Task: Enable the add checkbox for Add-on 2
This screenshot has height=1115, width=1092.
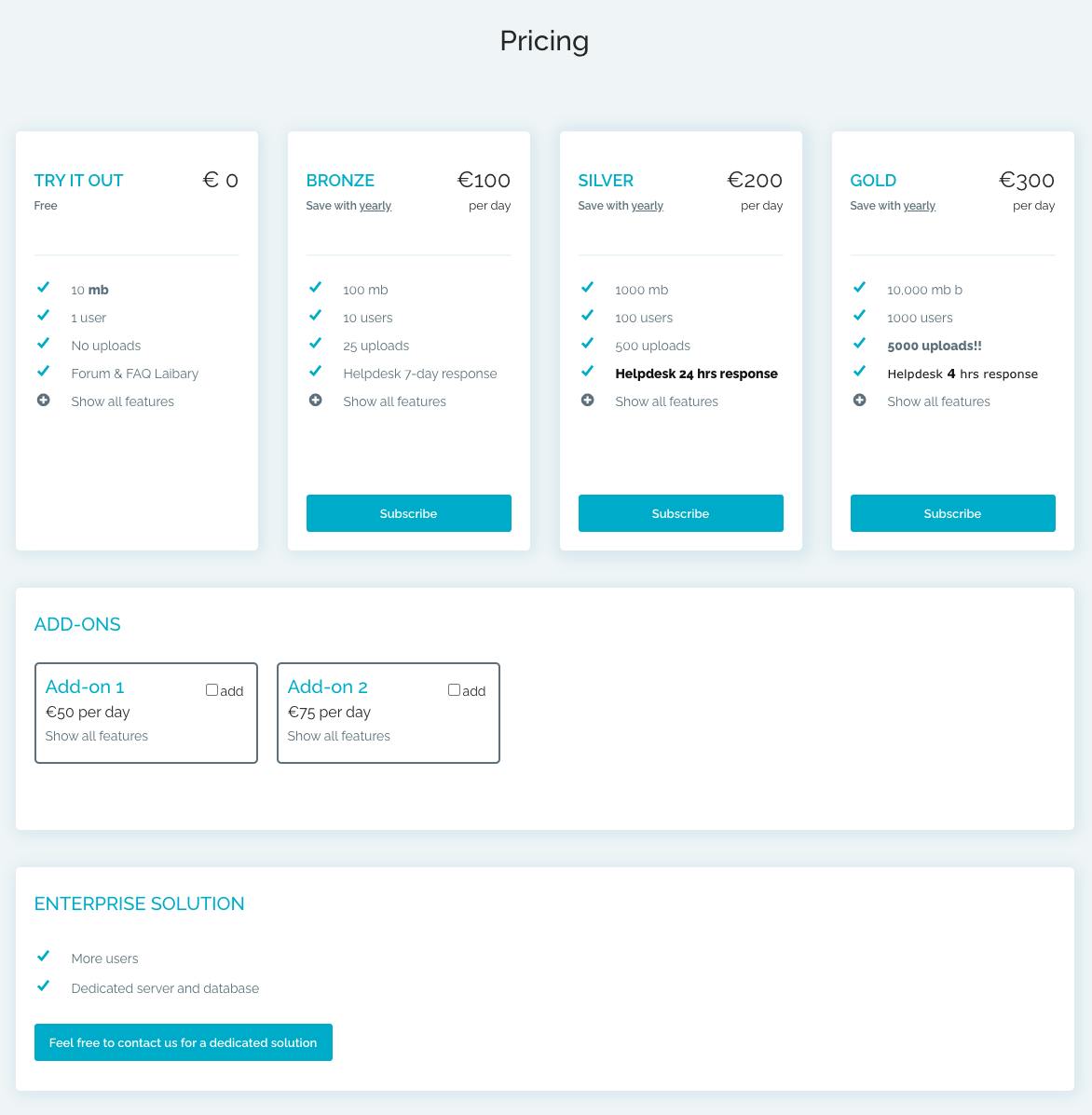Action: (x=454, y=689)
